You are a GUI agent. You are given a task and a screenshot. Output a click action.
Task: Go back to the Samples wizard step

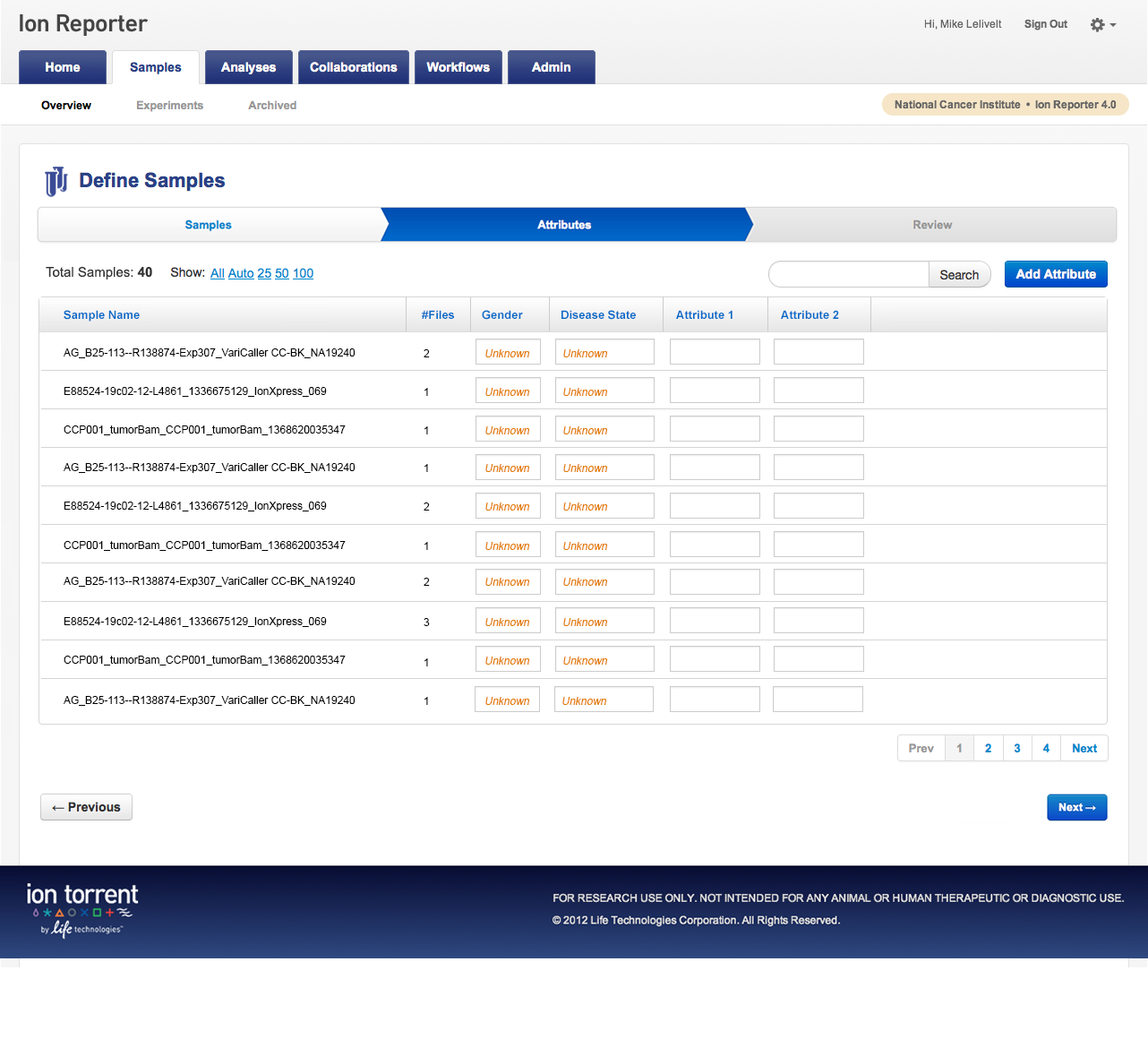point(209,225)
